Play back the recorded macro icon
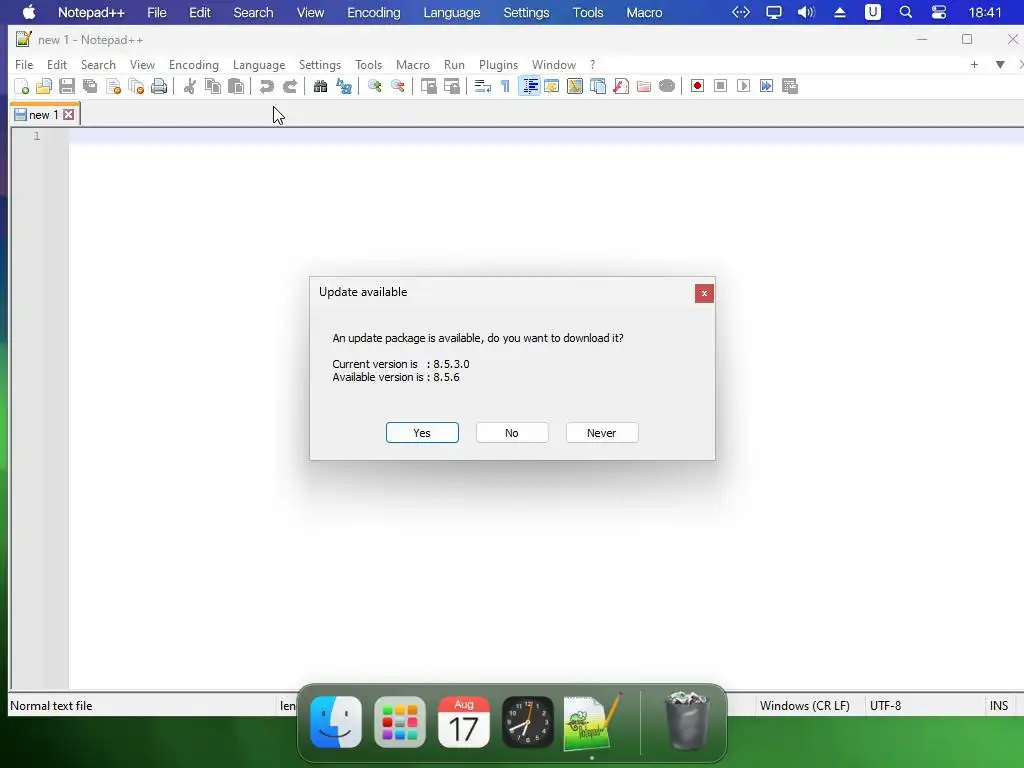 (743, 86)
